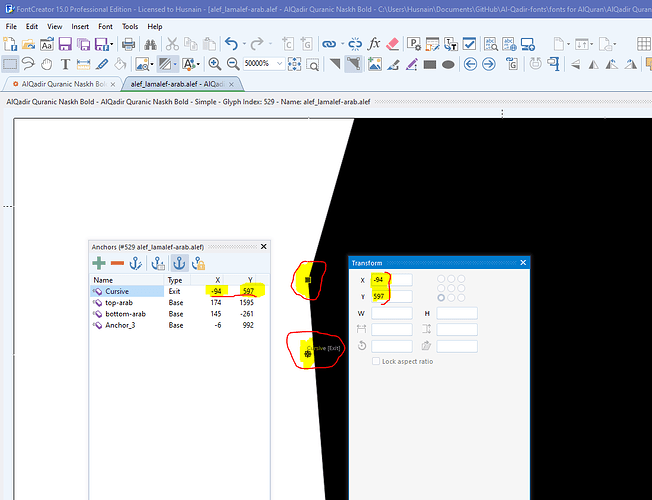Click the Add Rectangle contour icon
Viewport: 652px width, 500px height.
(430, 64)
